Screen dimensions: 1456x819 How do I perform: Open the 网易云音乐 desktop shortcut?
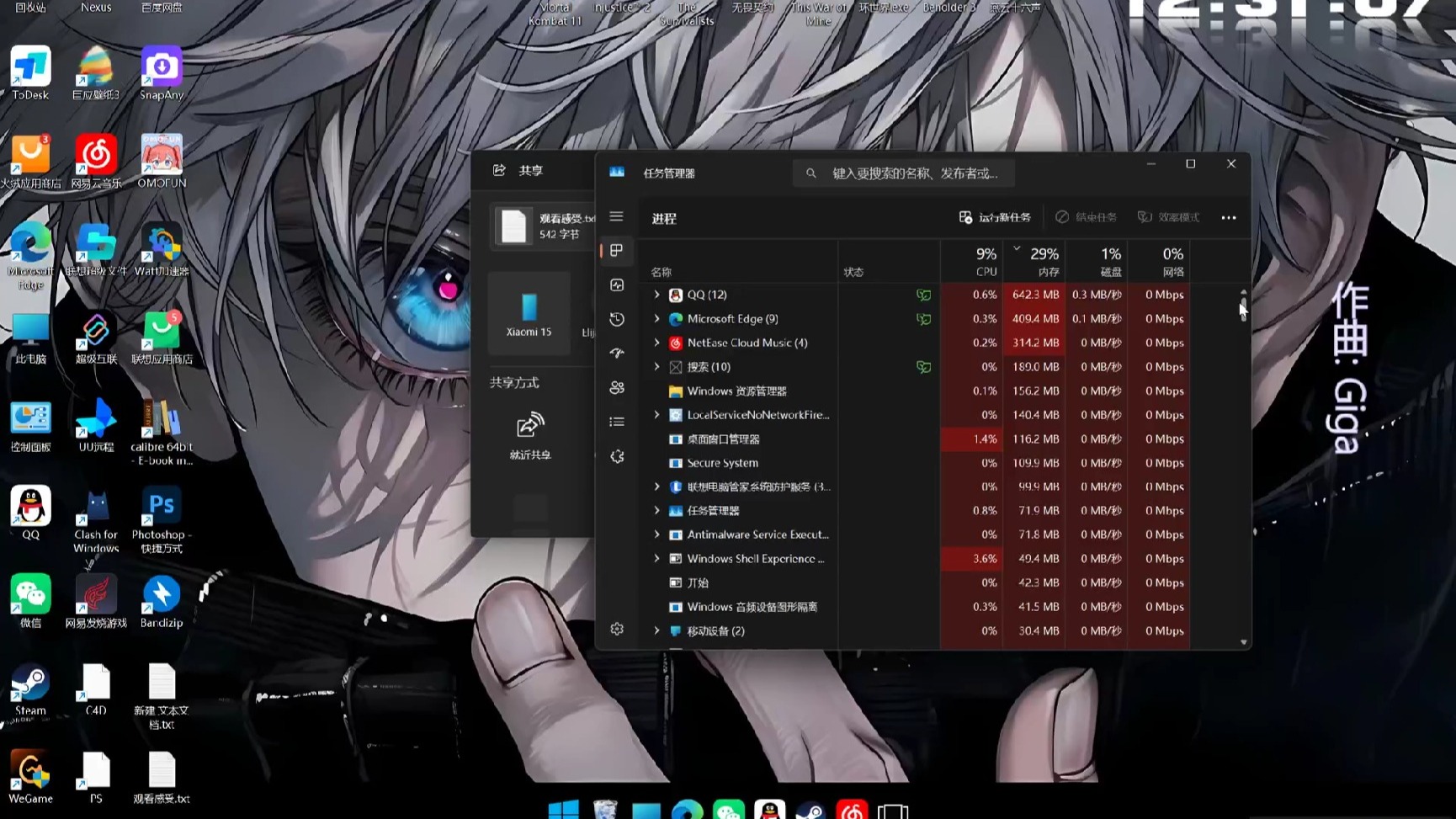click(96, 162)
